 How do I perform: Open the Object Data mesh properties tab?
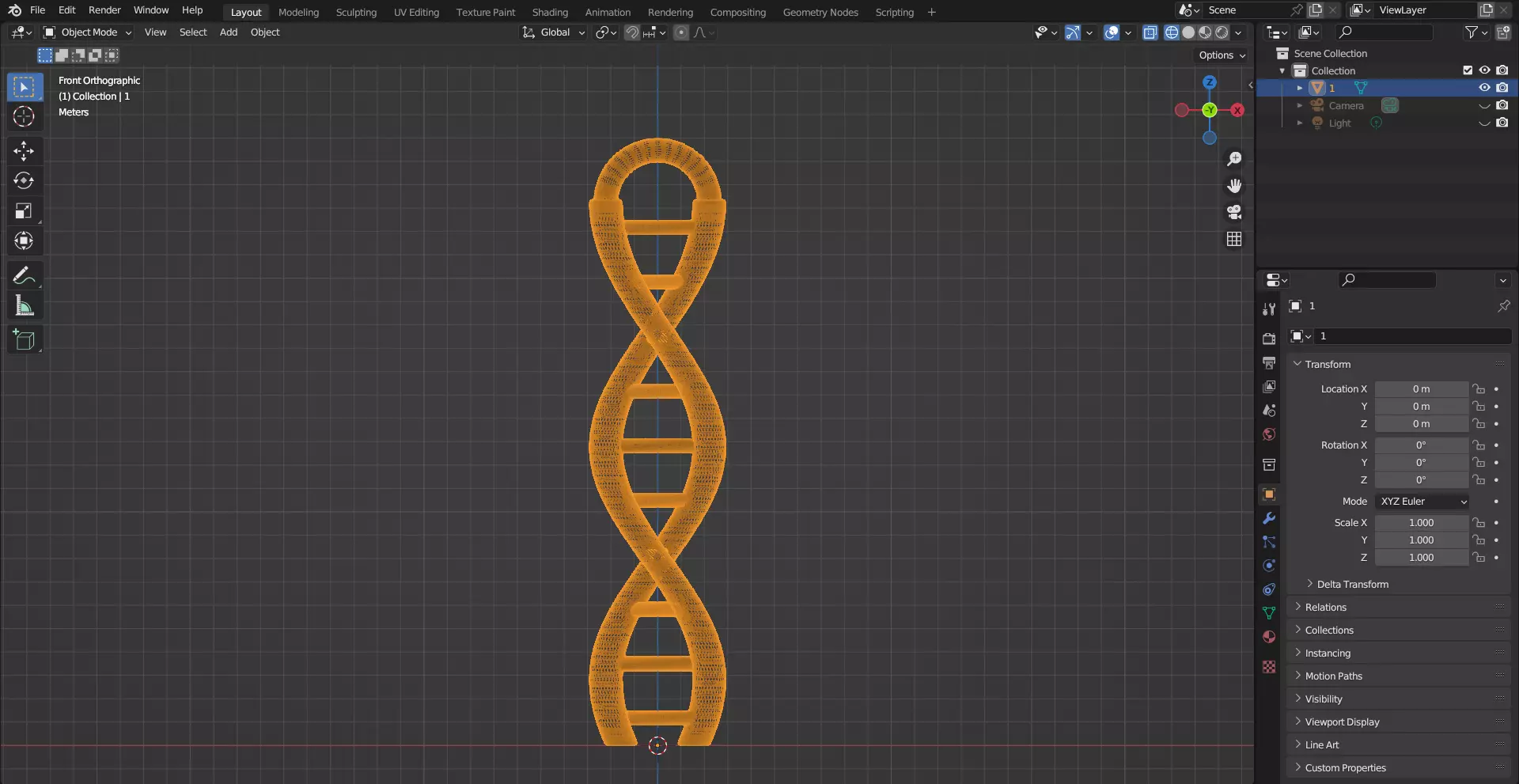(1269, 613)
